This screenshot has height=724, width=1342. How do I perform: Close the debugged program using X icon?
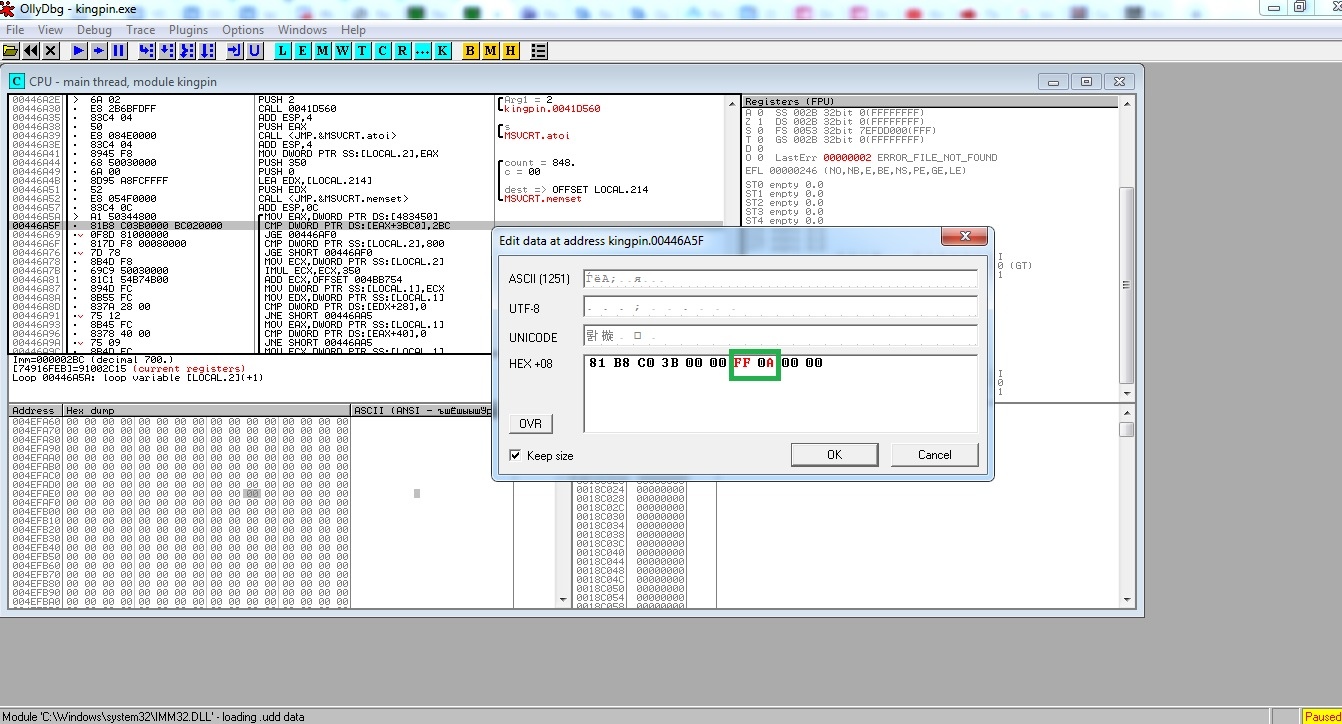(51, 51)
